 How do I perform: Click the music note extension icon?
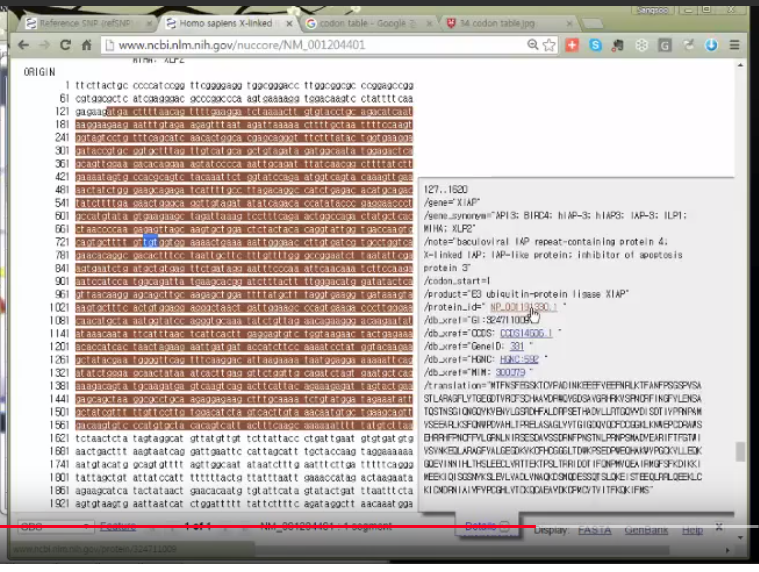[x=618, y=45]
